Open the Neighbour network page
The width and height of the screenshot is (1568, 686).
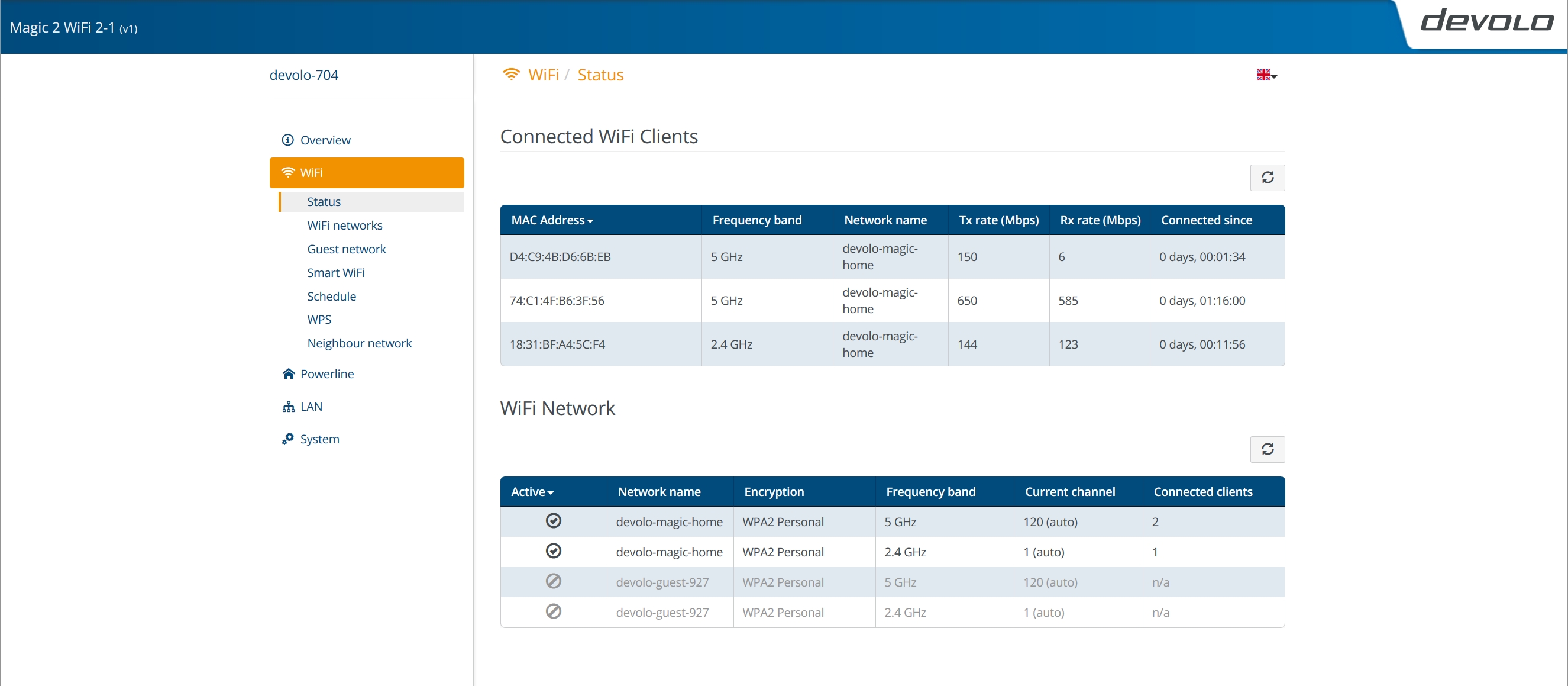tap(359, 344)
